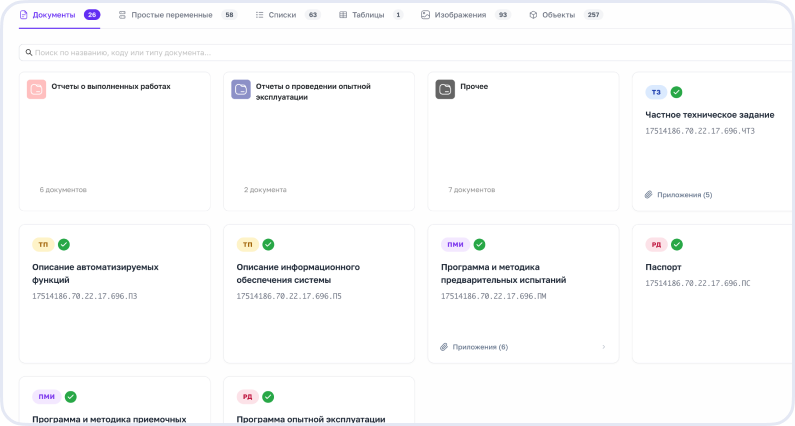Click ТП badge on Описание автоматизируемых функций
The height and width of the screenshot is (426, 795).
[x=43, y=244]
